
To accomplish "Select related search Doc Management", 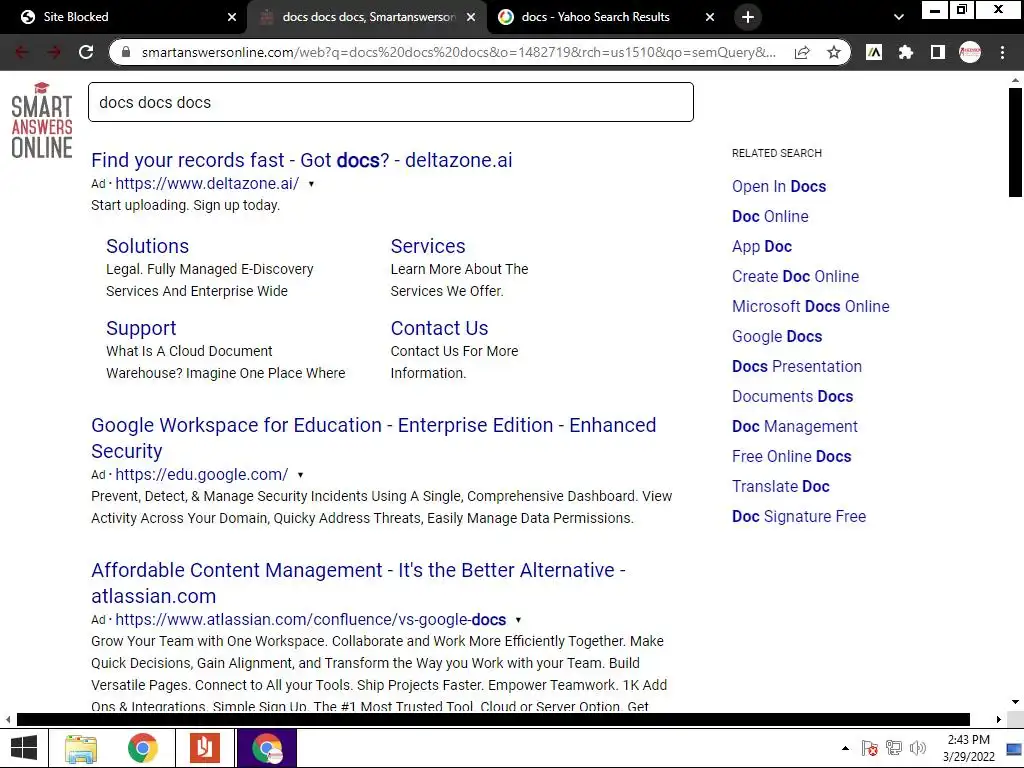I will [795, 426].
